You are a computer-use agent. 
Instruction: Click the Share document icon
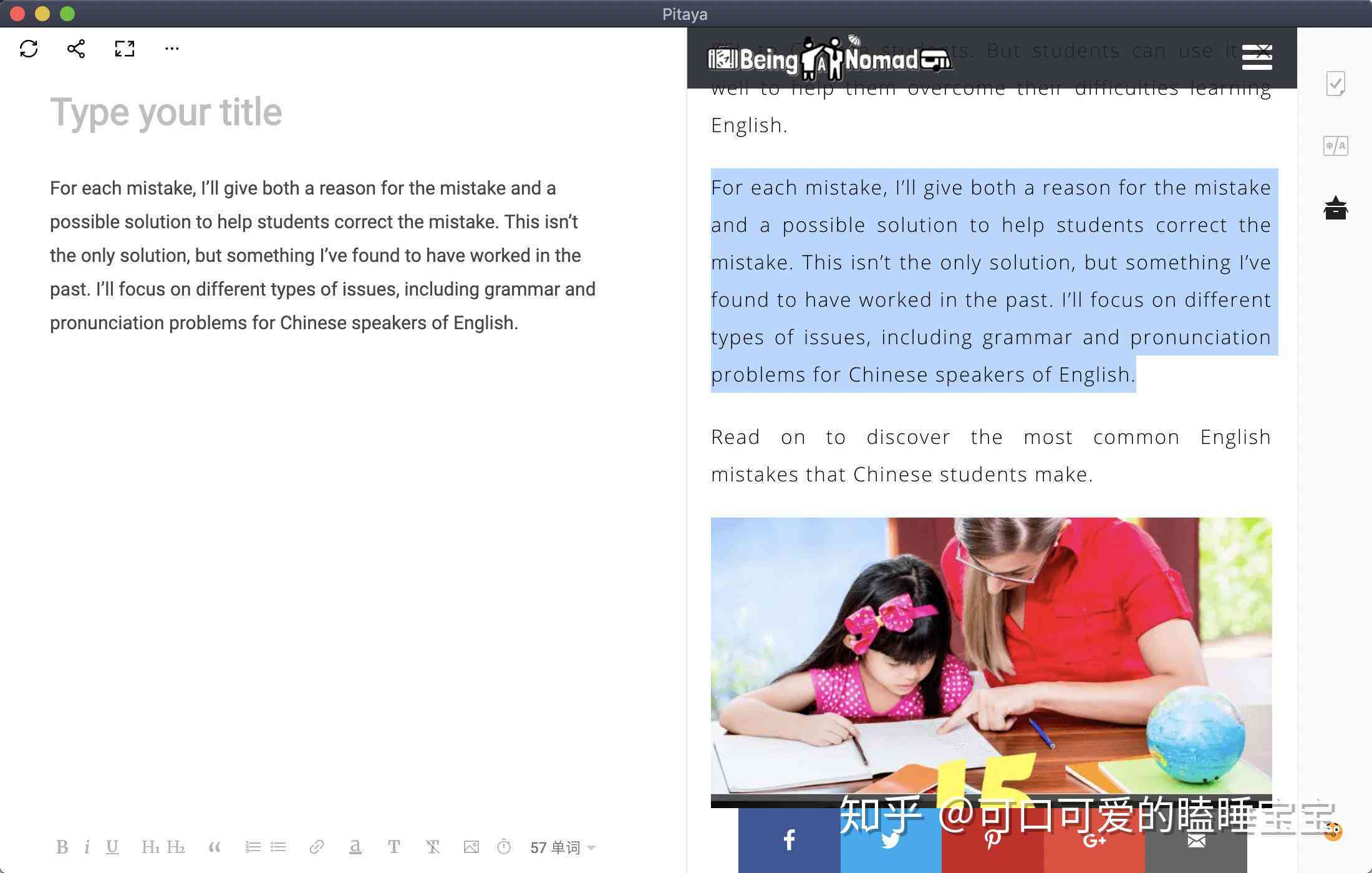click(76, 48)
